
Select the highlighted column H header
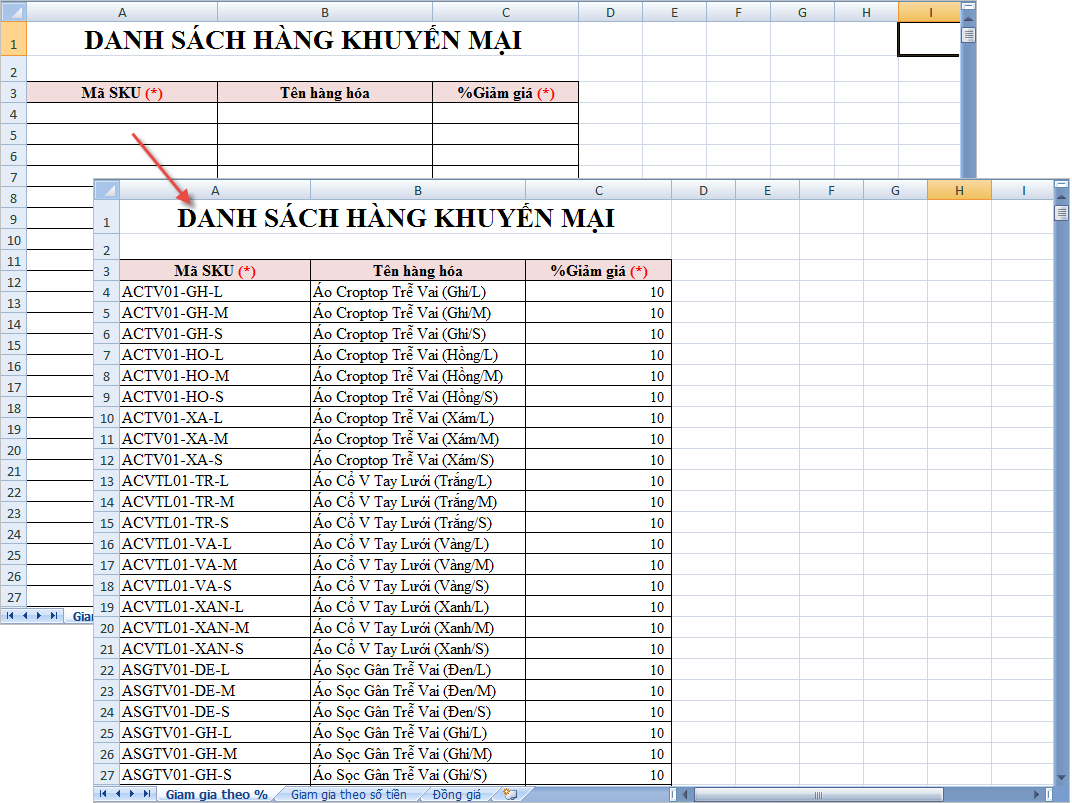click(x=959, y=190)
